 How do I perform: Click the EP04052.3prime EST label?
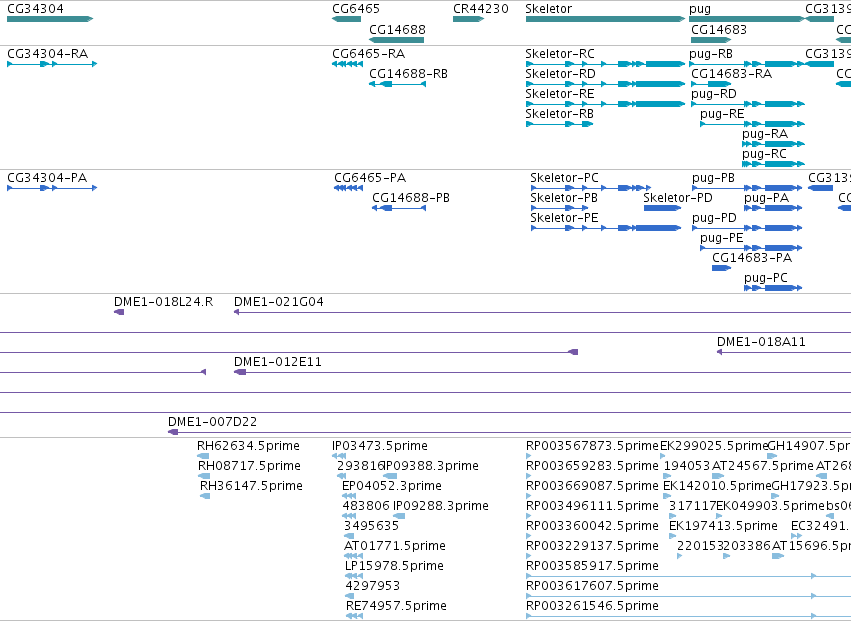pos(391,486)
